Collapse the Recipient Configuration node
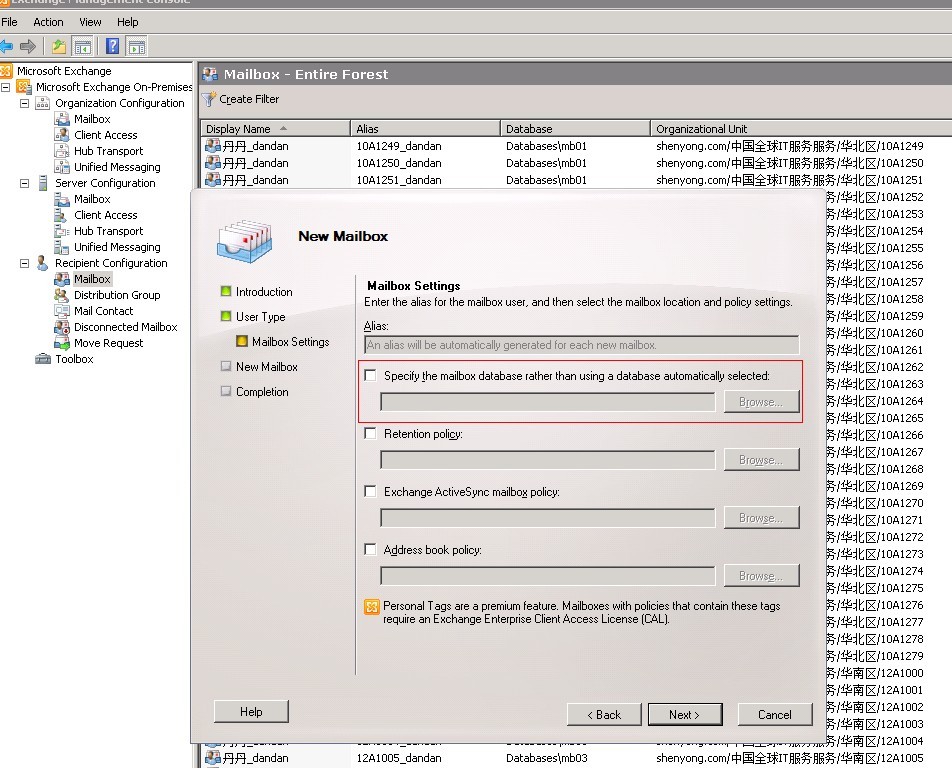952x768 pixels. [x=24, y=263]
